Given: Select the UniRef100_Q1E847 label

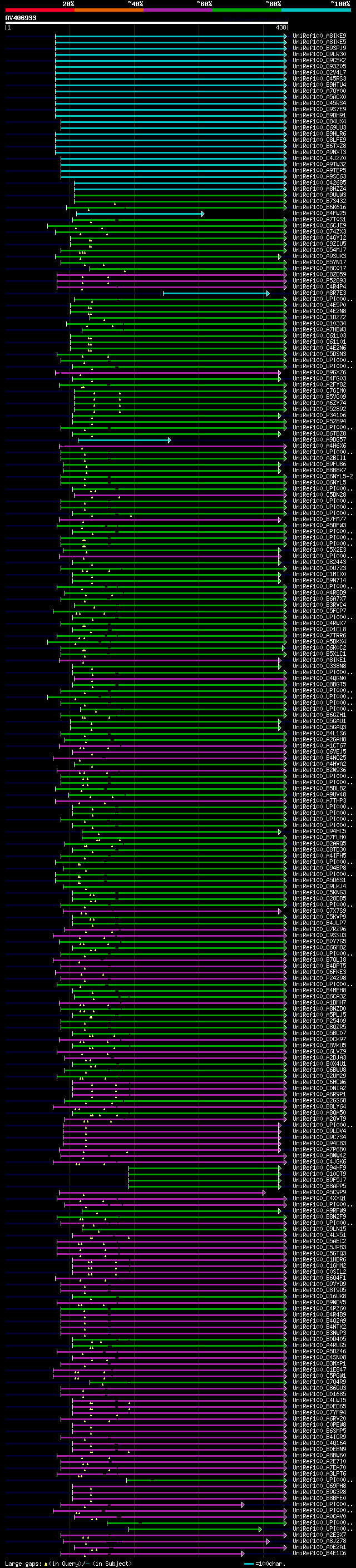Looking at the screenshot, I should pyautogui.click(x=319, y=1369).
